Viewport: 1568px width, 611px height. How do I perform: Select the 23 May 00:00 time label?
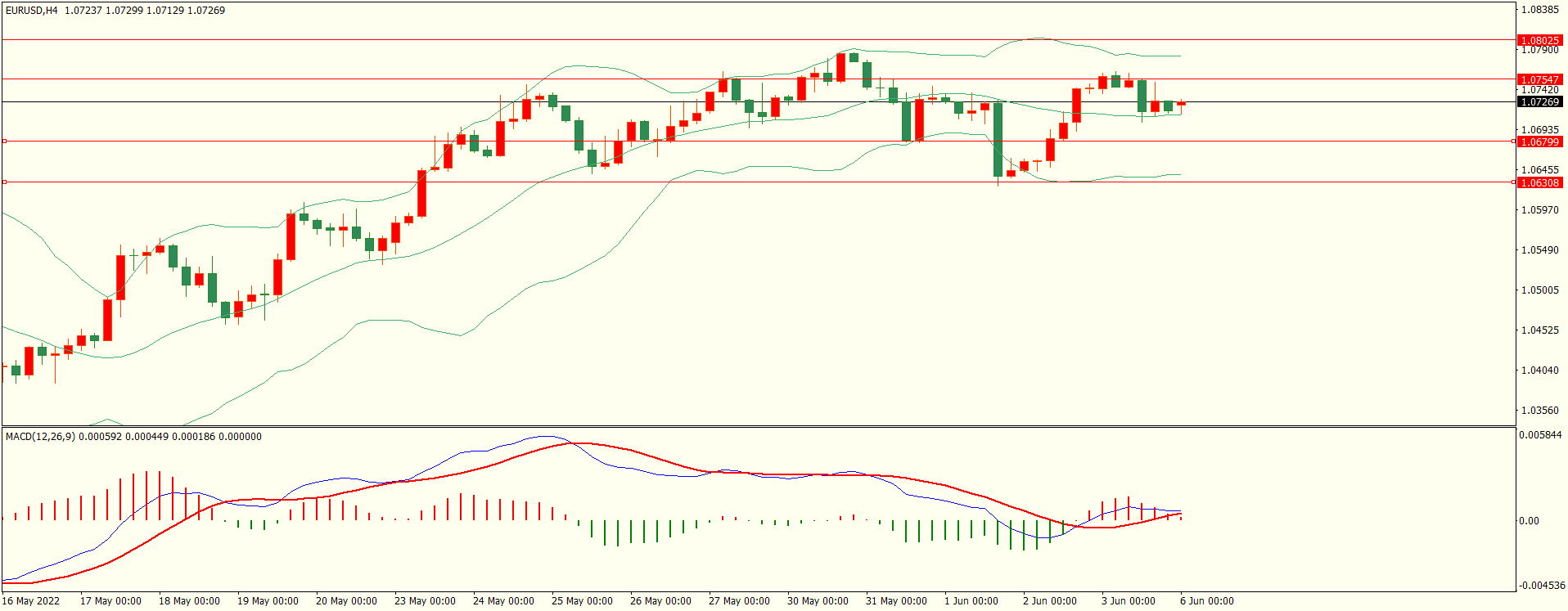click(x=425, y=601)
